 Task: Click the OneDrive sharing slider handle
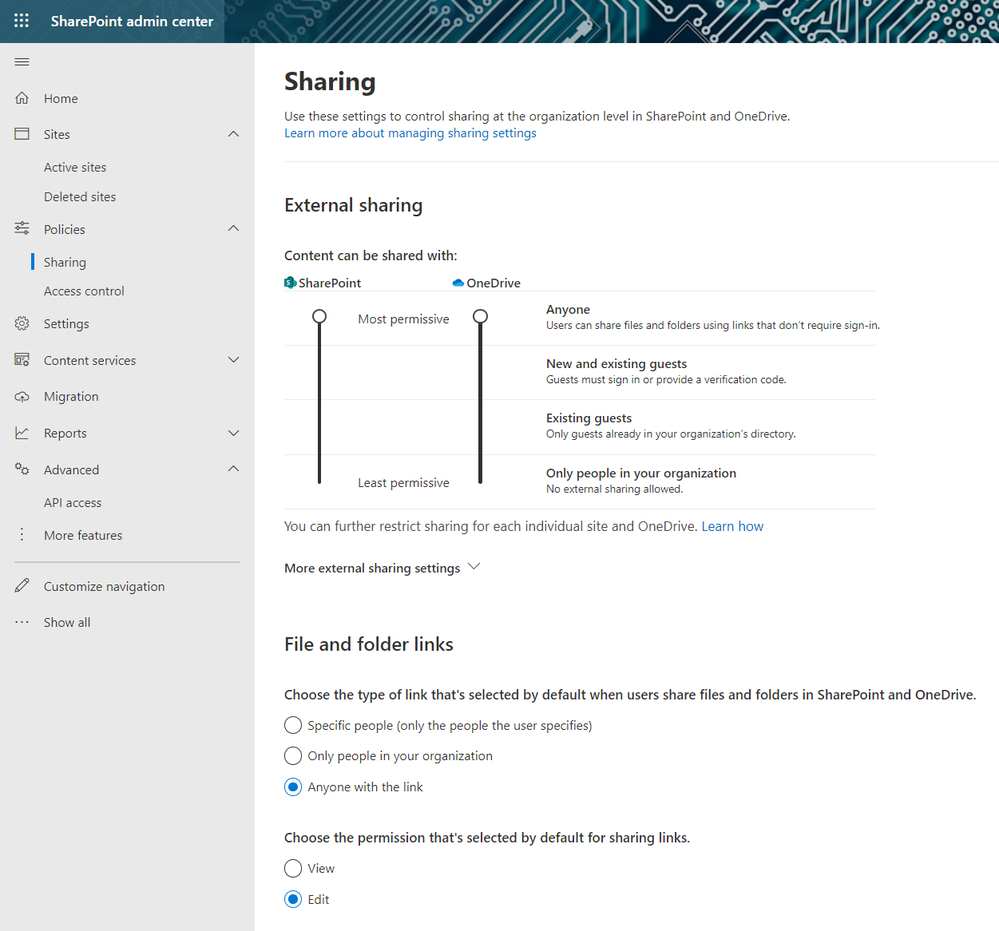point(480,317)
